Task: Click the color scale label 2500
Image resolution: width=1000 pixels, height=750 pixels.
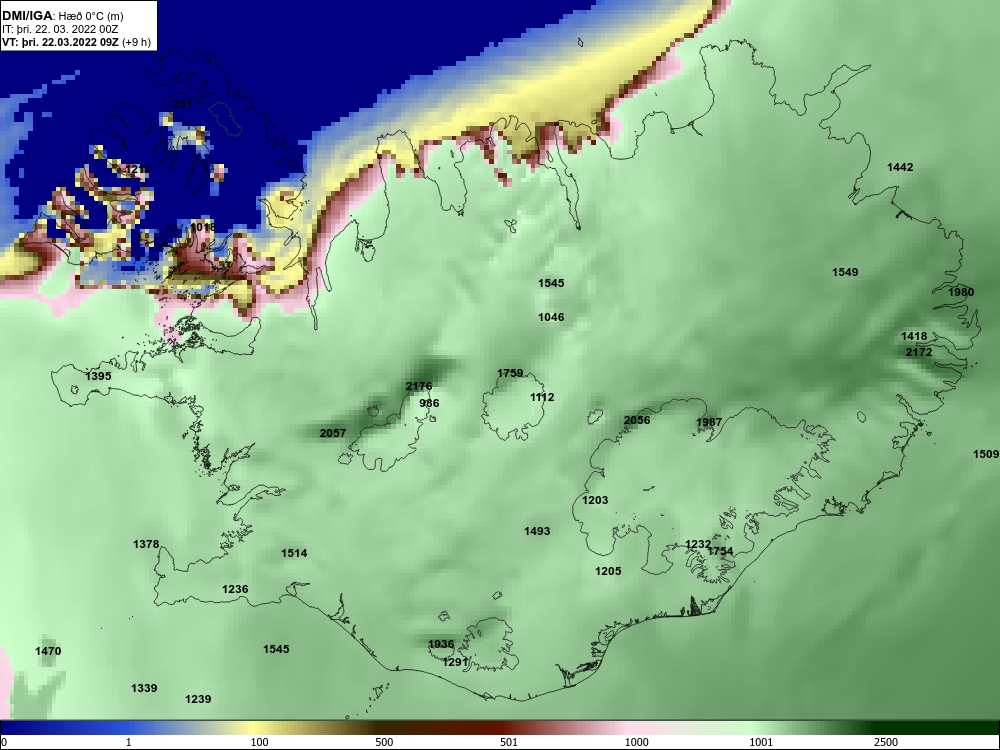Action: pos(886,742)
